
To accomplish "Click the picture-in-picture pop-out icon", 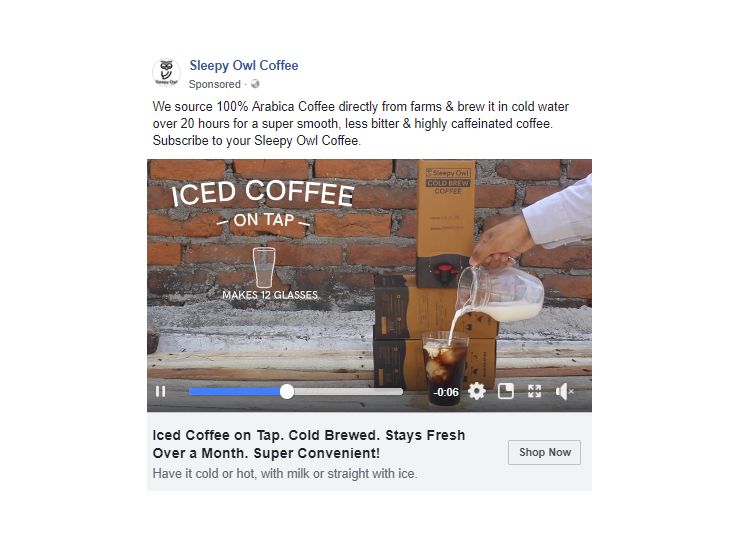I will tap(505, 391).
